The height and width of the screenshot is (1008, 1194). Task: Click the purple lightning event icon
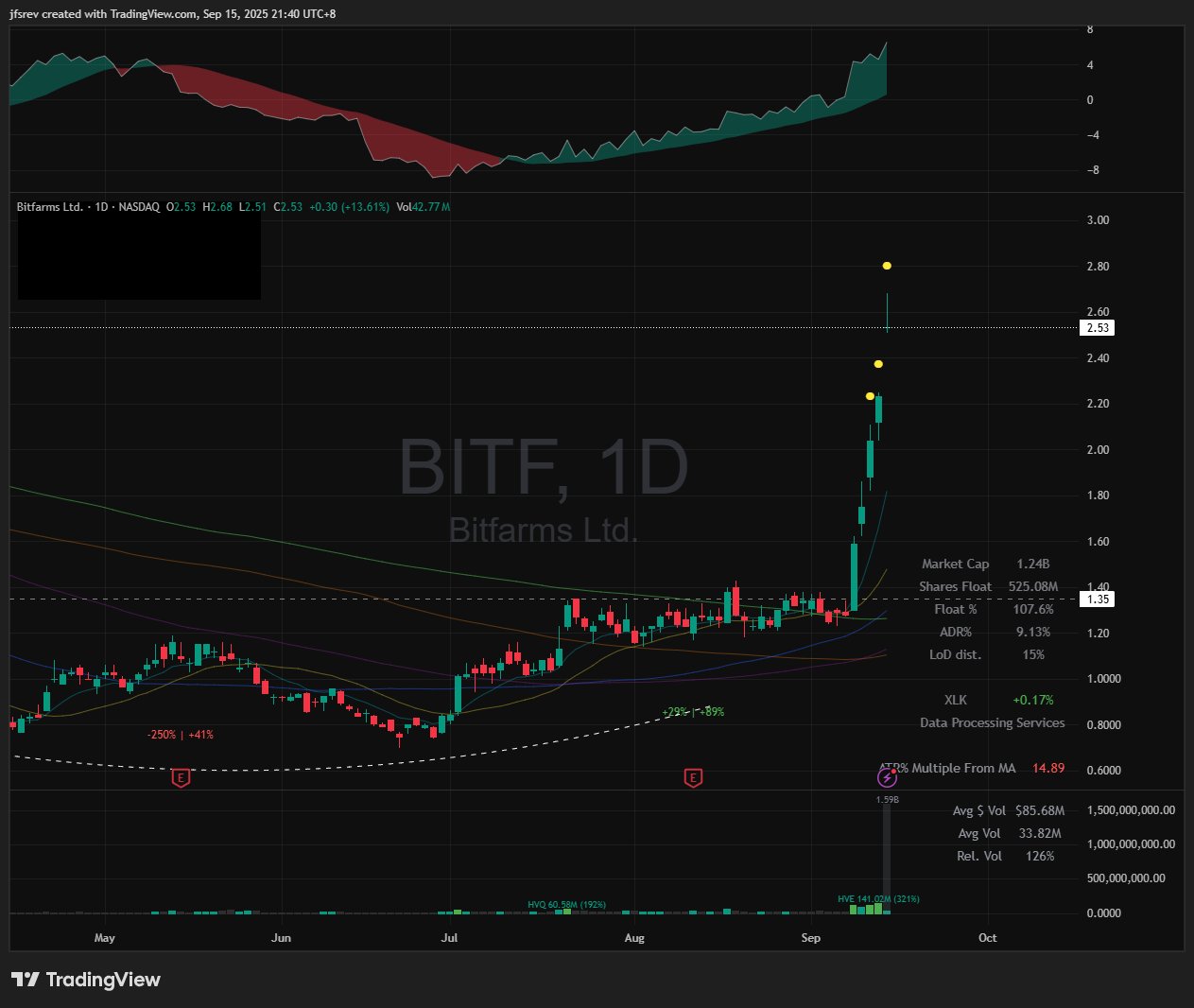[887, 777]
